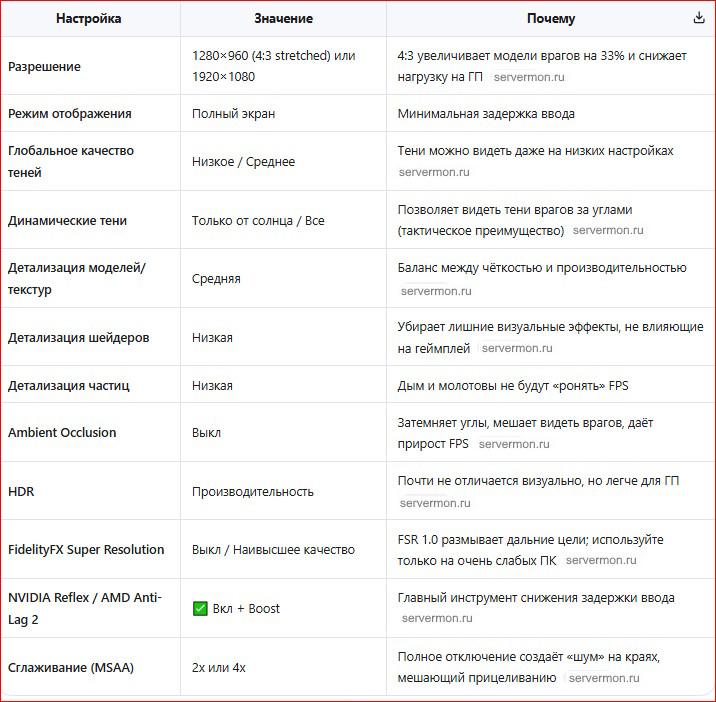Screen dimensions: 716x702
Task: Click the Производительность value for HDR
Action: pyautogui.click(x=253, y=492)
